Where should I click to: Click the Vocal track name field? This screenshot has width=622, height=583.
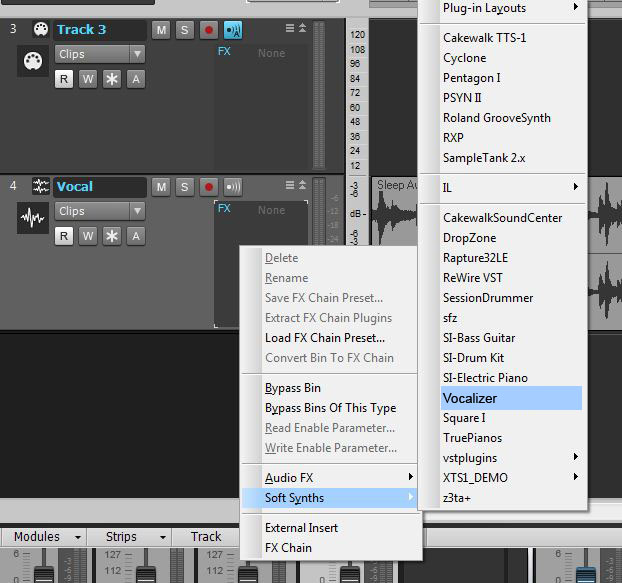99,186
